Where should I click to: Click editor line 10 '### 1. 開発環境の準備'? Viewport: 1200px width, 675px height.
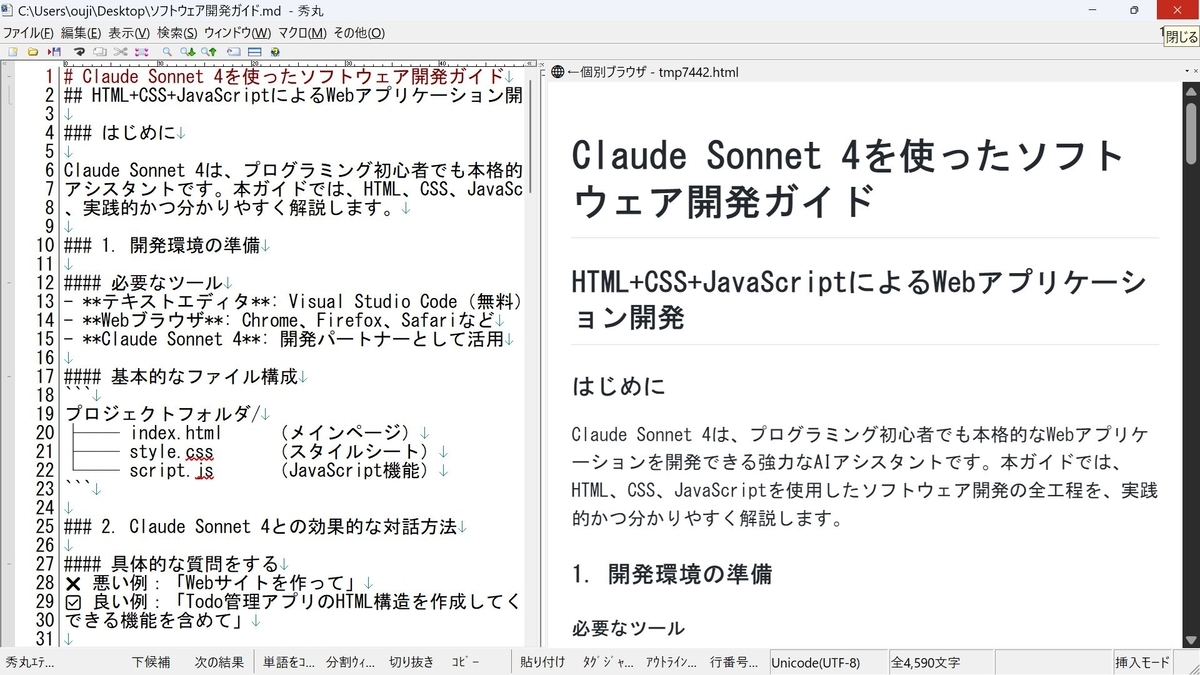click(167, 246)
